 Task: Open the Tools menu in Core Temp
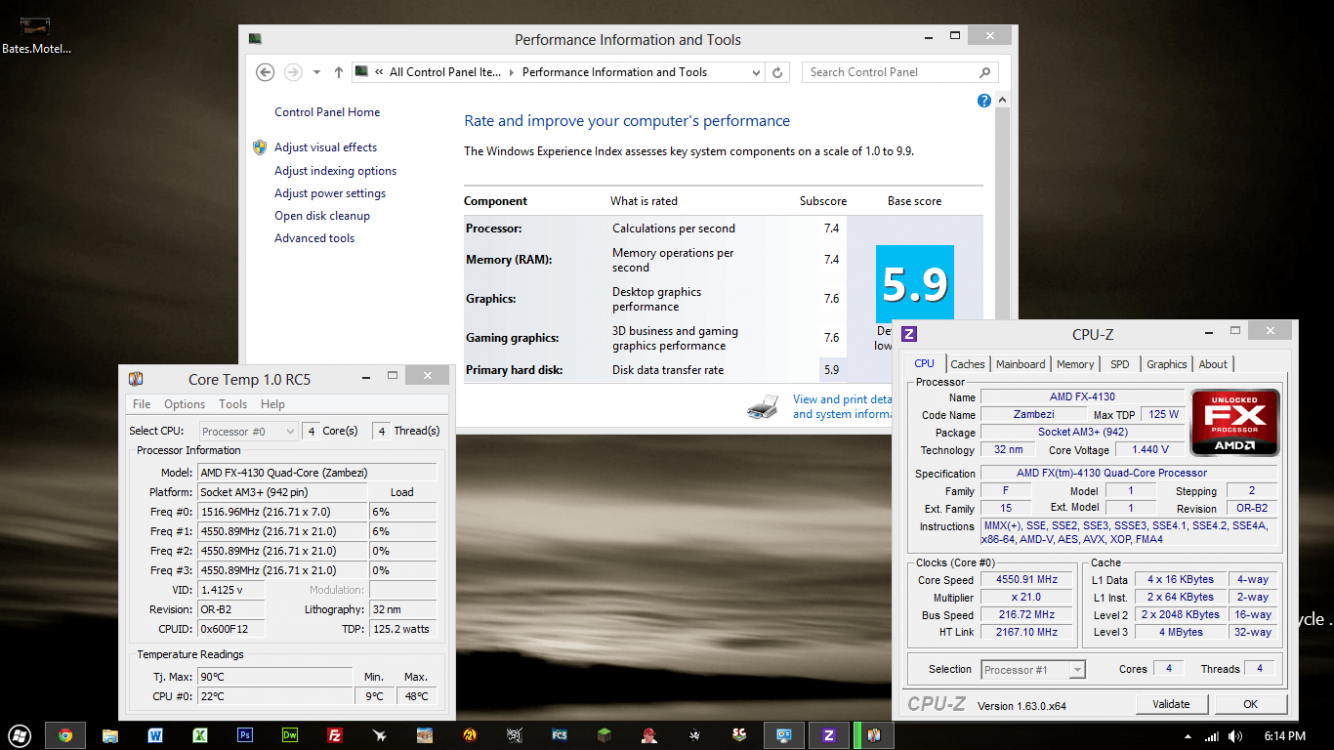click(233, 404)
